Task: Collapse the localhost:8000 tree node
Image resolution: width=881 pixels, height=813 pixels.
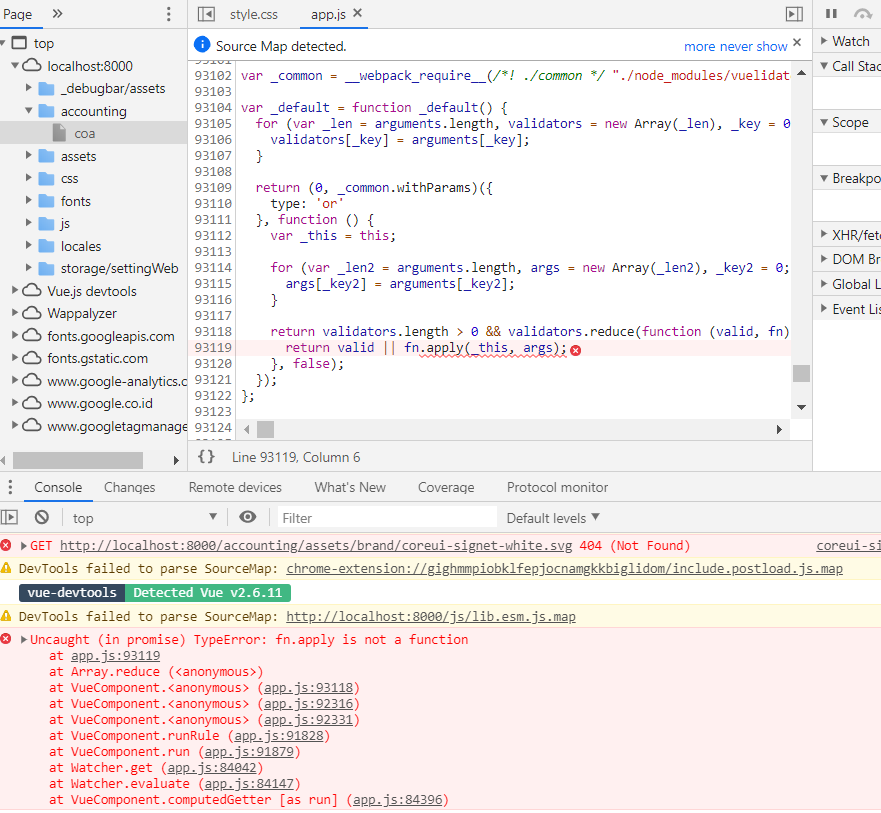Action: pos(15,66)
